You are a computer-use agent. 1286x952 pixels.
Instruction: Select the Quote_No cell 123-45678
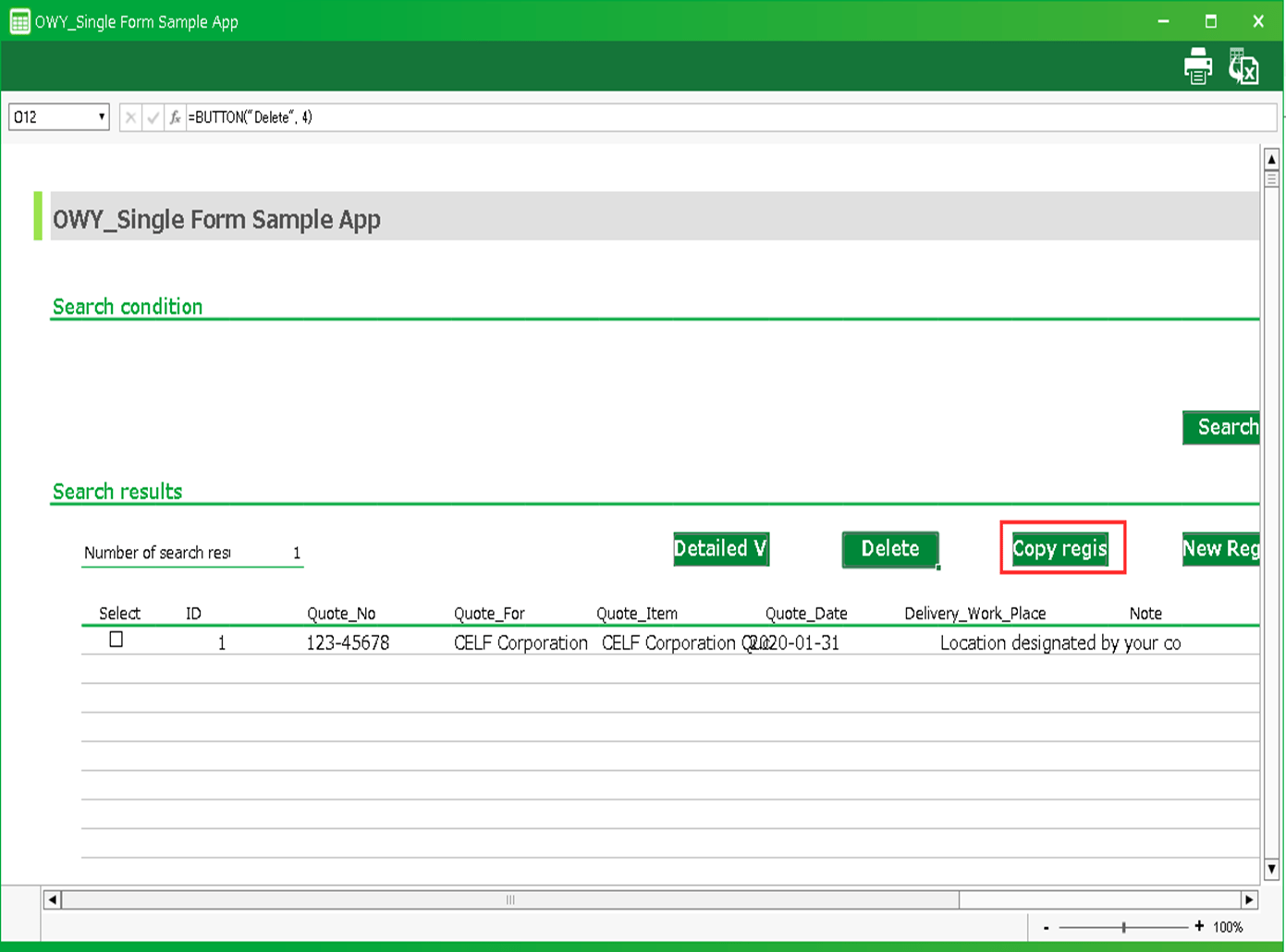[x=348, y=642]
